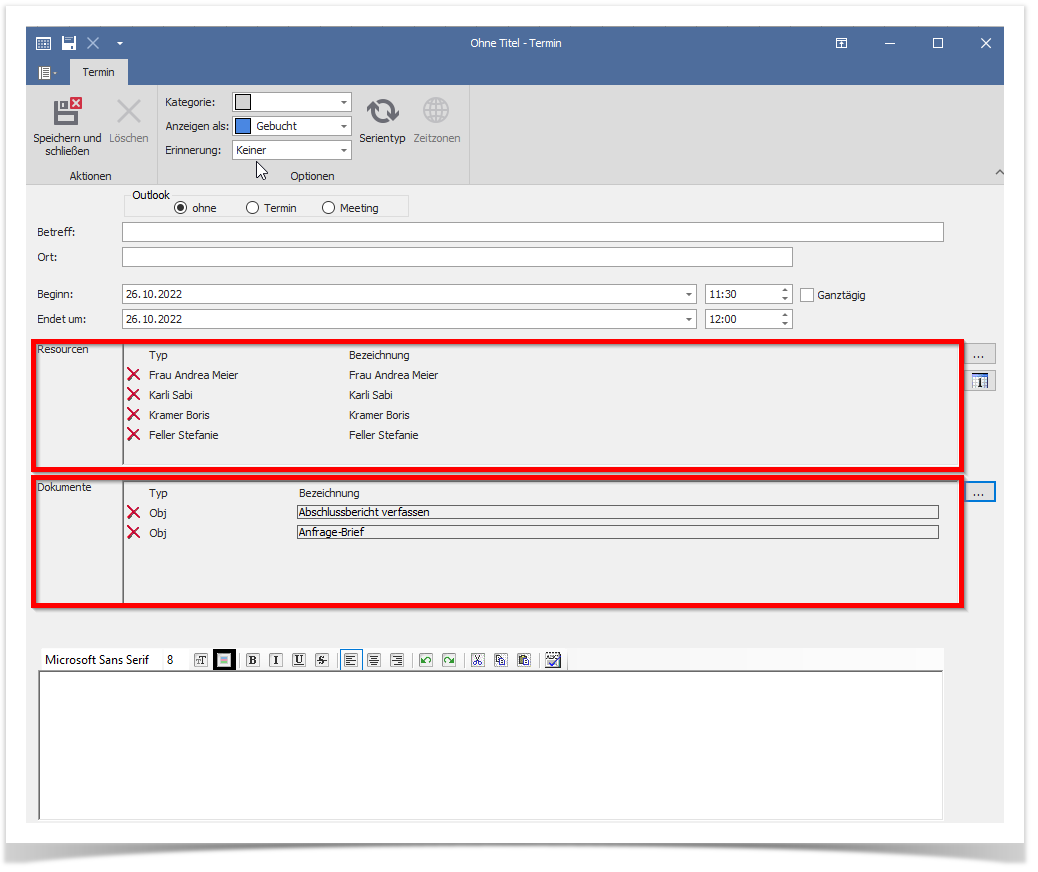Click the paste clipboard icon
The width and height of the screenshot is (1038, 872).
[x=524, y=660]
